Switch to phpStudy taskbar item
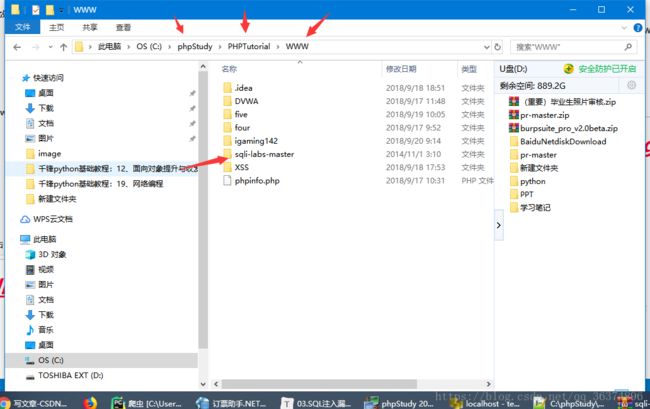Image resolution: width=650 pixels, height=409 pixels. point(399,403)
